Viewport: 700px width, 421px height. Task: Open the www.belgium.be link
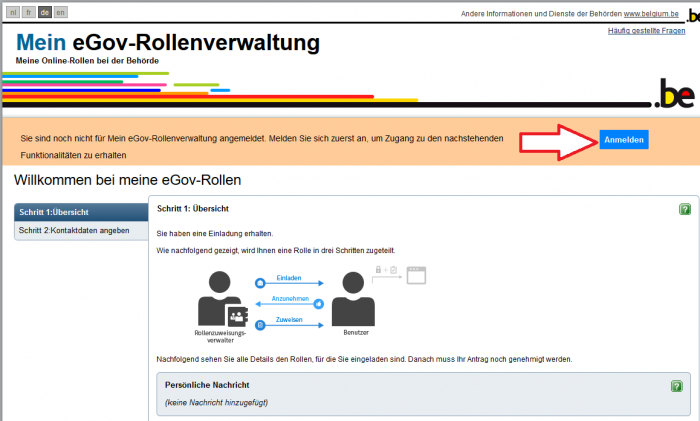pos(651,14)
